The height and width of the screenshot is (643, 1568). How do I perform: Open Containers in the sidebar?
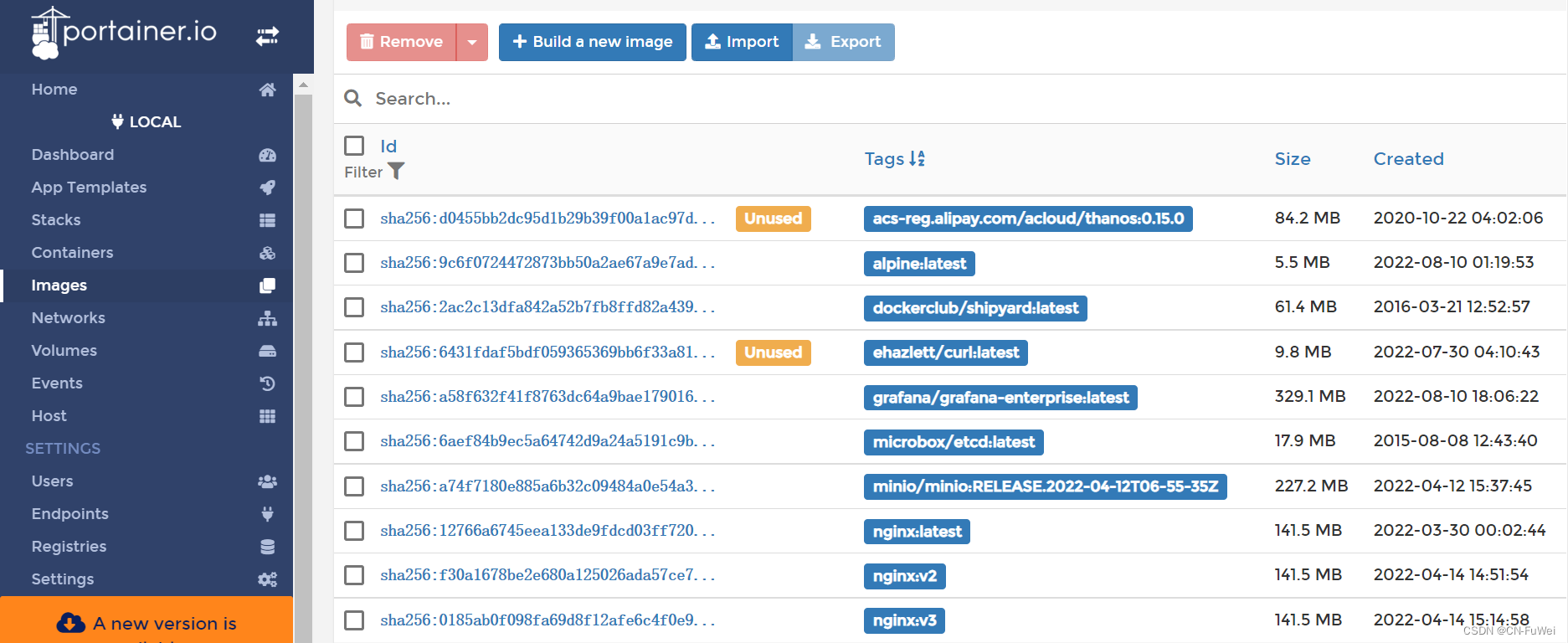coord(72,253)
